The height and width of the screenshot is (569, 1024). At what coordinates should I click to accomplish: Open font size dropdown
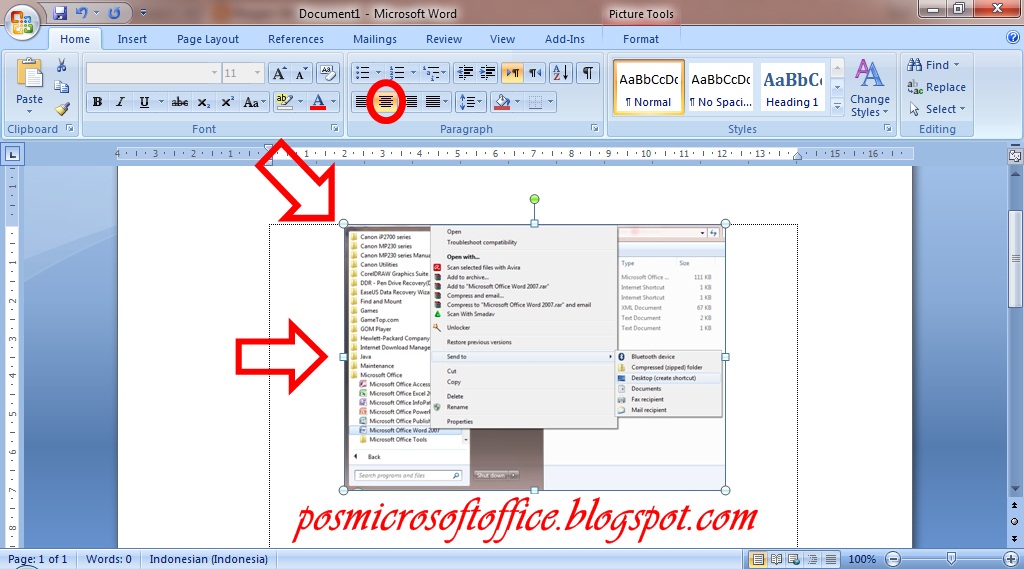tap(257, 73)
